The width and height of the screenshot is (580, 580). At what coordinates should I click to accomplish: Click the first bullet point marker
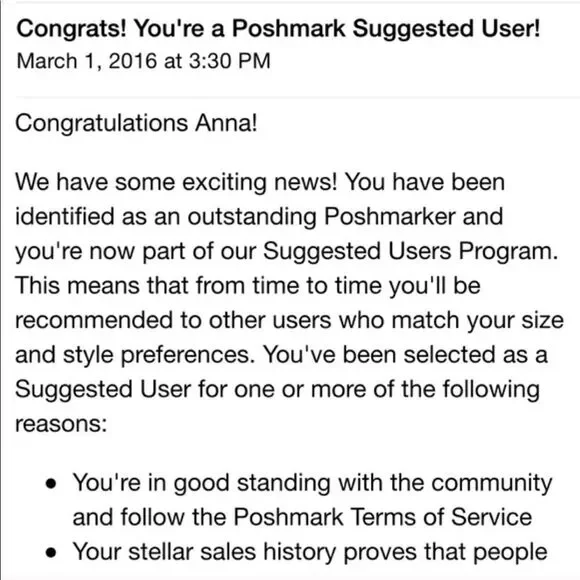click(x=51, y=484)
